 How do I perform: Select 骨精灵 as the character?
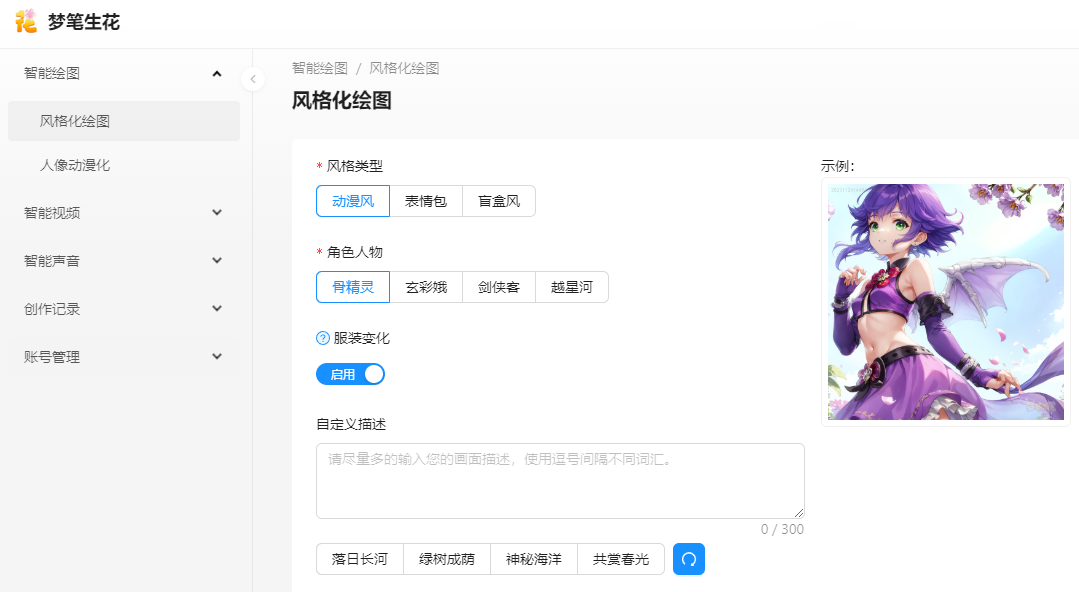tap(353, 287)
